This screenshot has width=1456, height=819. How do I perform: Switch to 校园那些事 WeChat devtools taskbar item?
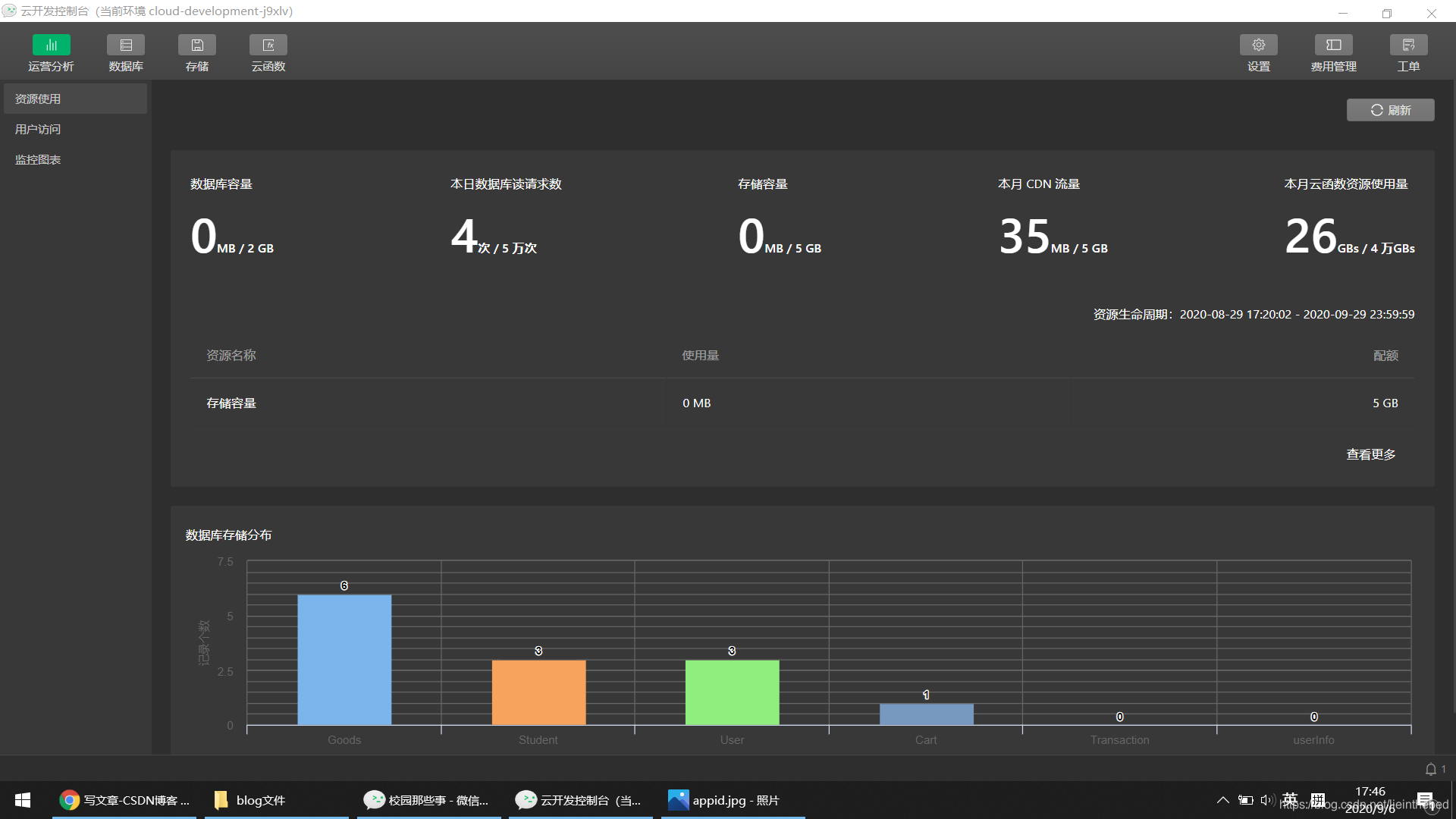tap(429, 800)
